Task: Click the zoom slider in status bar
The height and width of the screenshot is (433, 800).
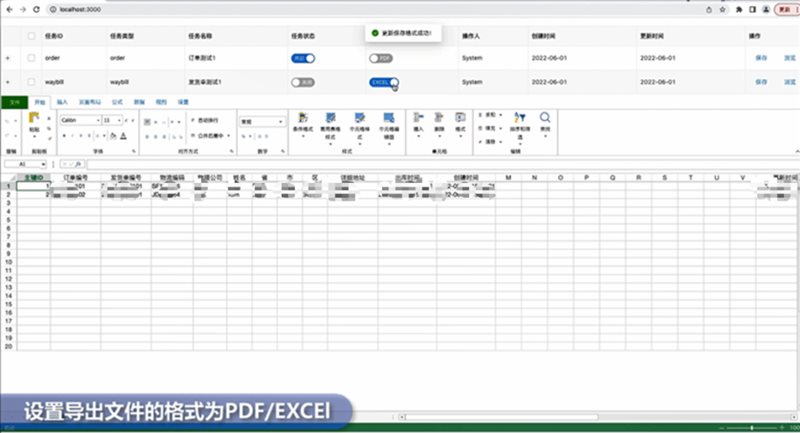Action: pos(752,427)
